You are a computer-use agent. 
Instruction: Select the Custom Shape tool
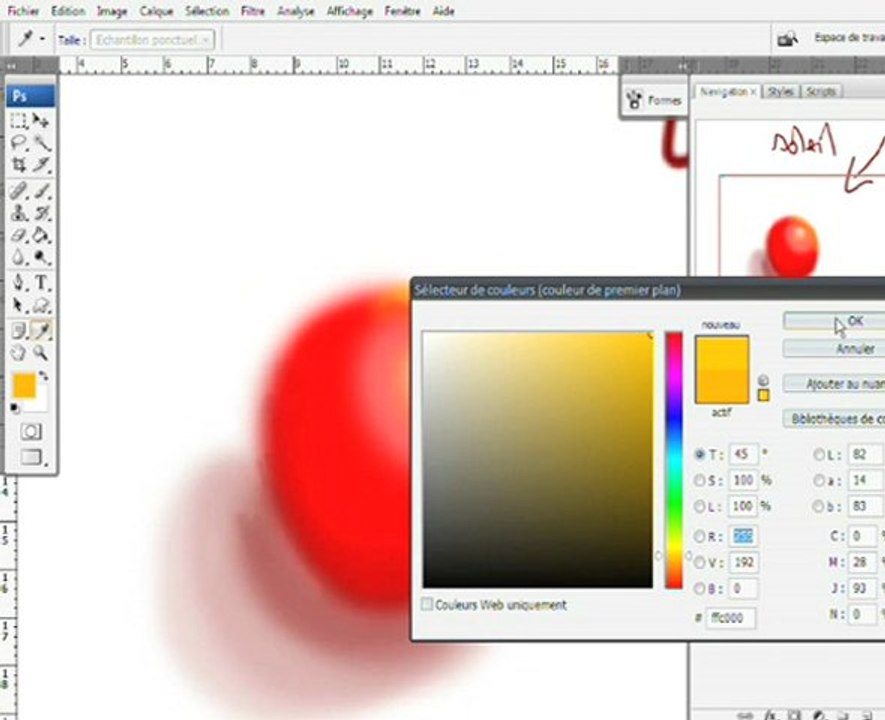pyautogui.click(x=41, y=305)
